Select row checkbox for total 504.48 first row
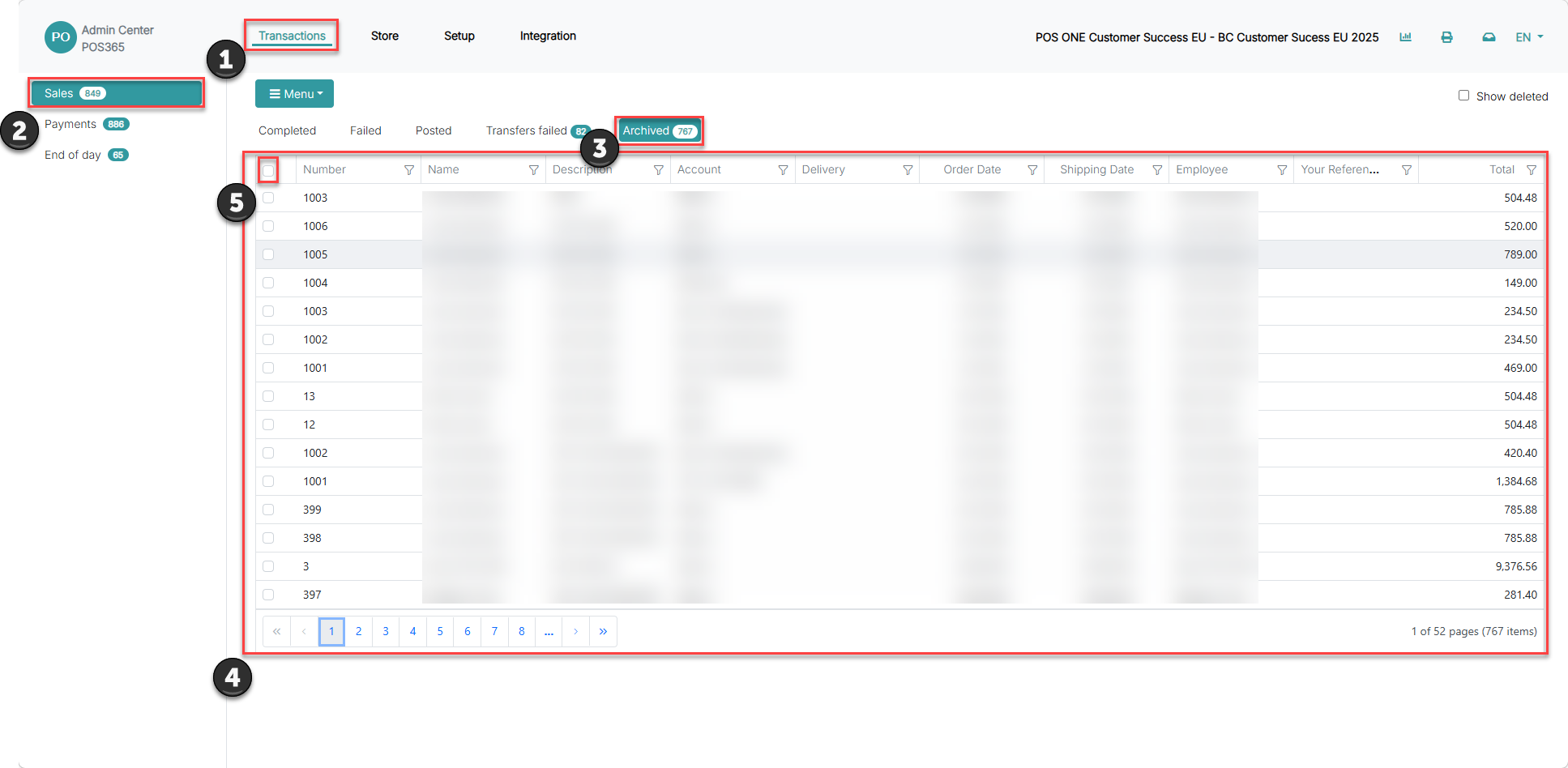The height and width of the screenshot is (768, 1568). click(x=268, y=198)
